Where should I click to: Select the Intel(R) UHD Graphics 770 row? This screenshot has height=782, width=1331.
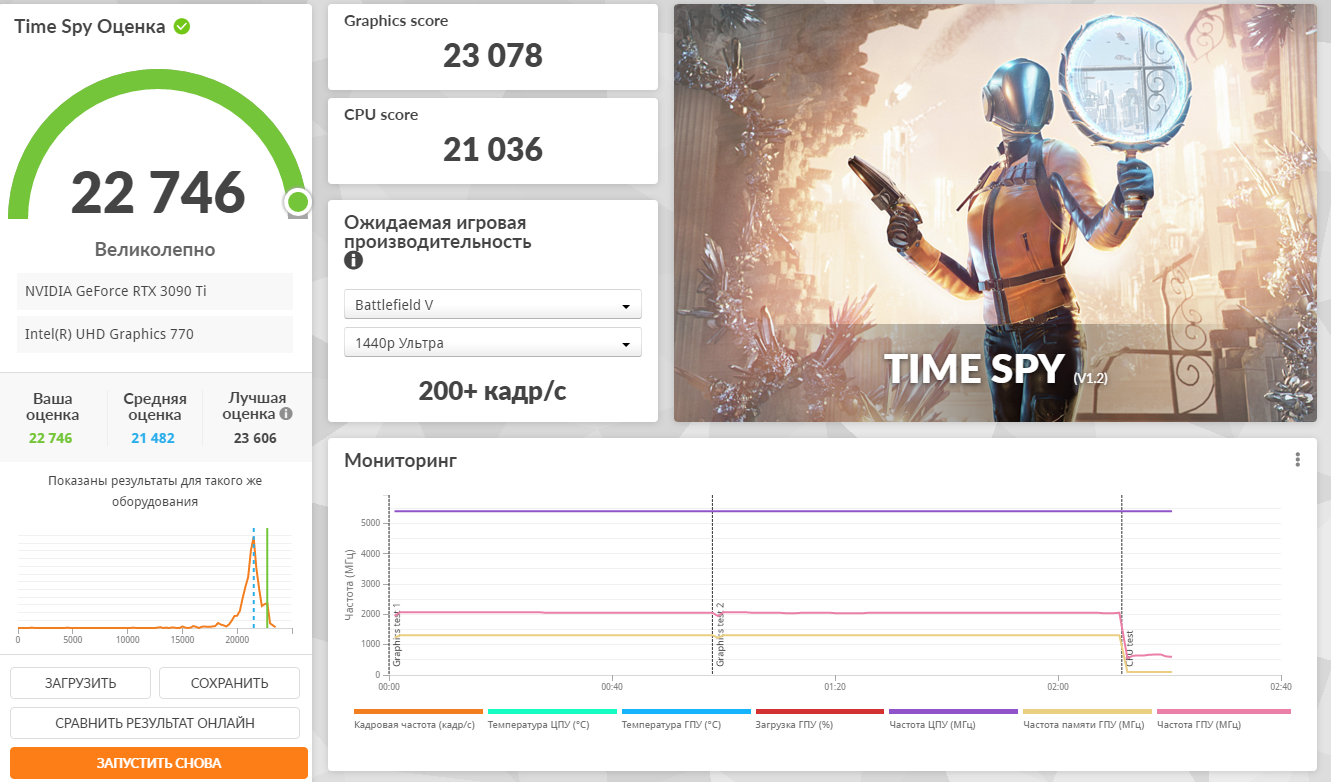155,334
